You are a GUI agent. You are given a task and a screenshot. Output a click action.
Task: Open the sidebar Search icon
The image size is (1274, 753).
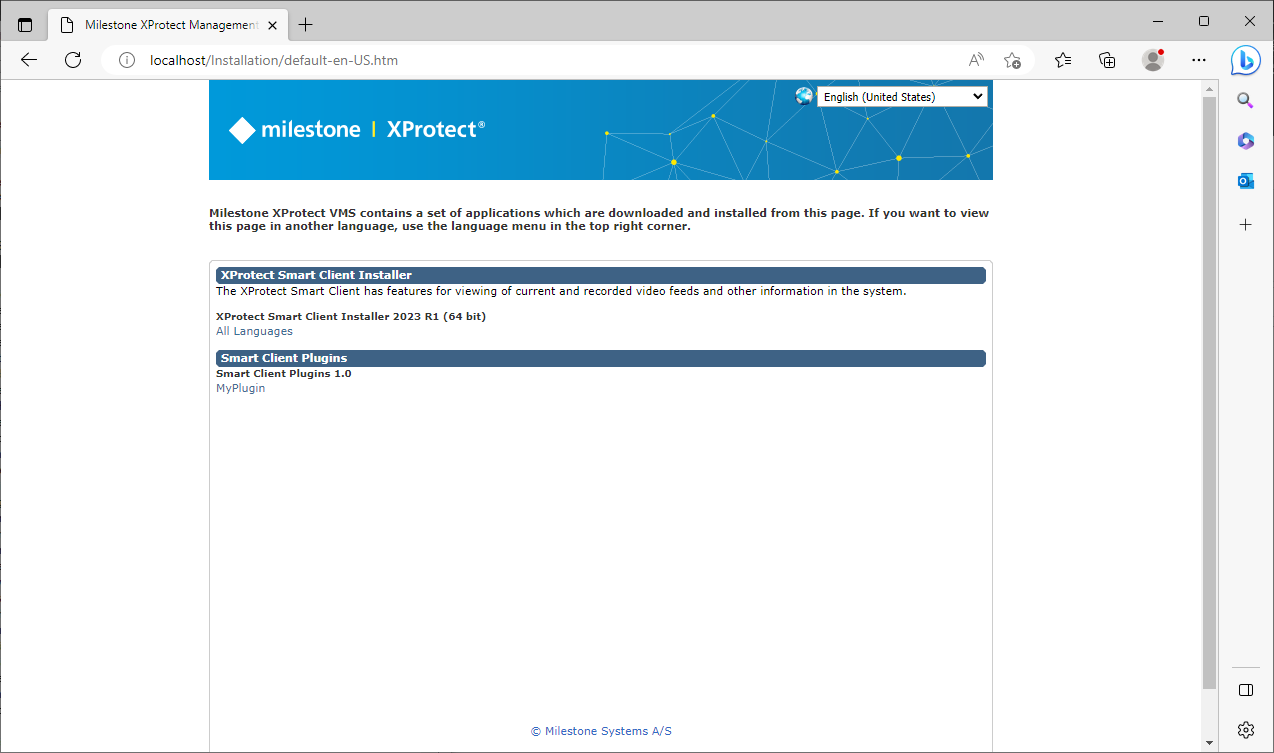[1245, 100]
